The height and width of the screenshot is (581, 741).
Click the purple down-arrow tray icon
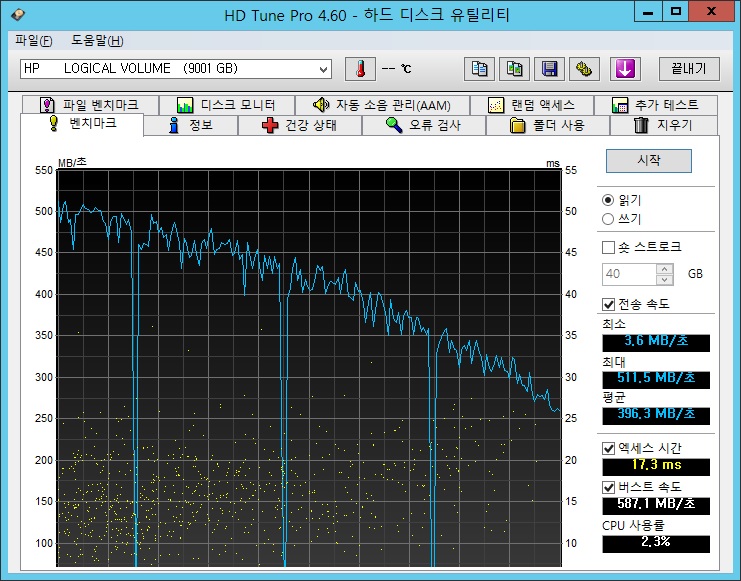pos(625,69)
